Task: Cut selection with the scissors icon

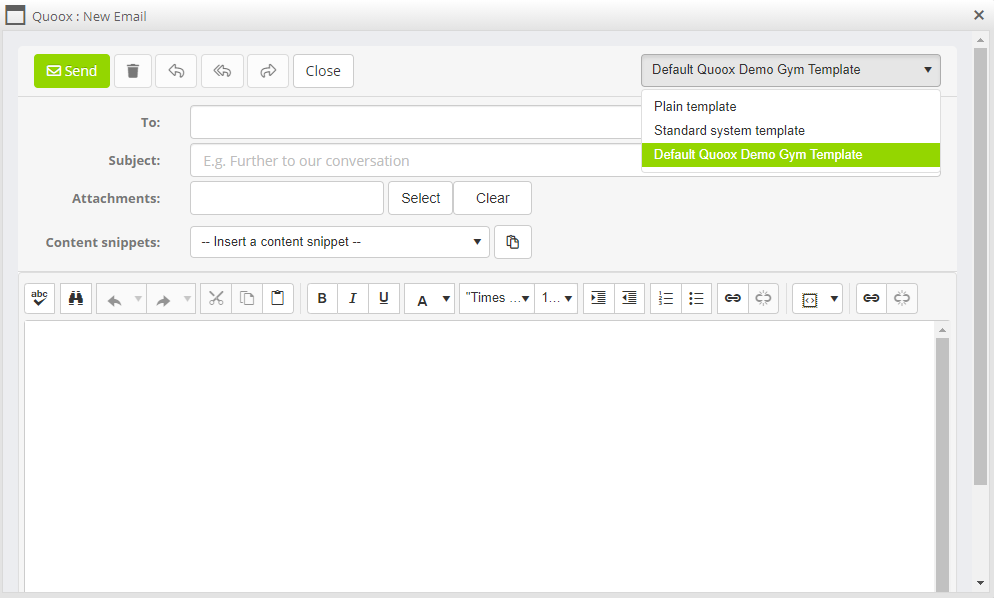Action: tap(216, 298)
